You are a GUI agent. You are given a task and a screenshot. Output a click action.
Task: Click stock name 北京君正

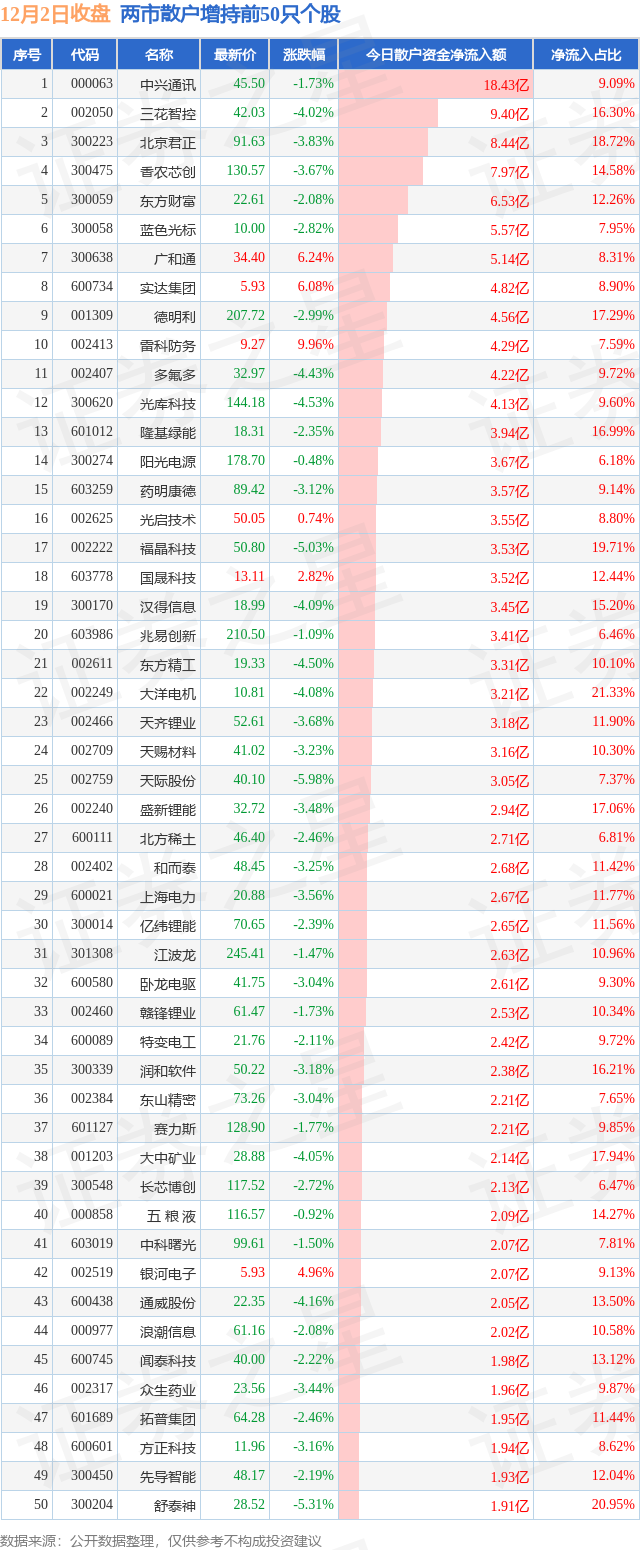pos(168,142)
